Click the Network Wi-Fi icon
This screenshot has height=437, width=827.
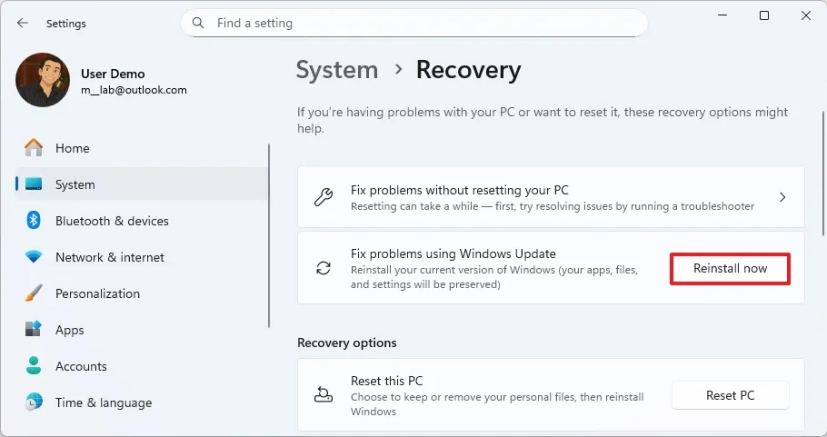coord(34,257)
